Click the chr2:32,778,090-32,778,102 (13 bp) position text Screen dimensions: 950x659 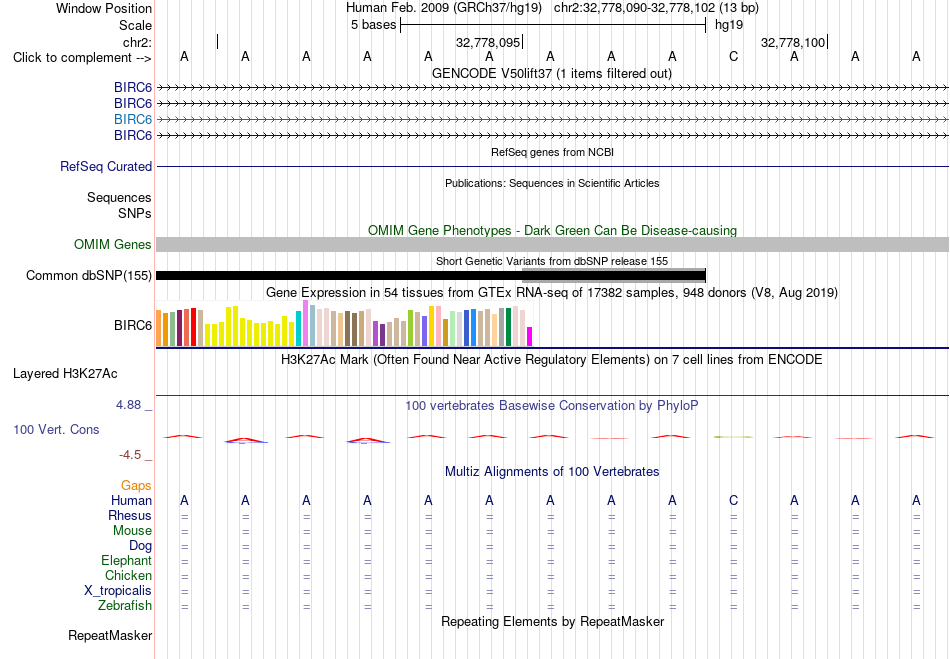(x=656, y=8)
